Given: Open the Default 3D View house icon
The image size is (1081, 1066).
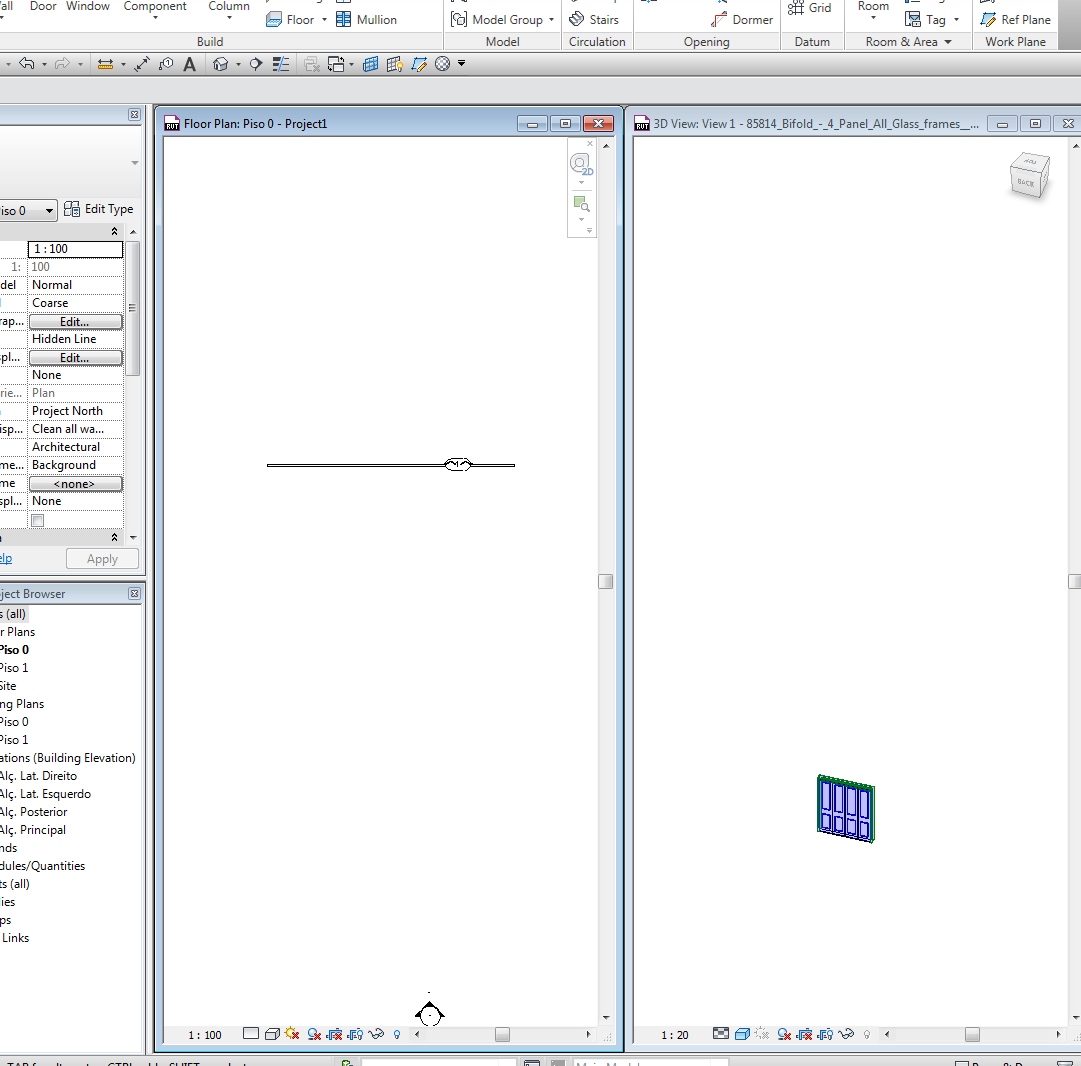Looking at the screenshot, I should [x=221, y=64].
